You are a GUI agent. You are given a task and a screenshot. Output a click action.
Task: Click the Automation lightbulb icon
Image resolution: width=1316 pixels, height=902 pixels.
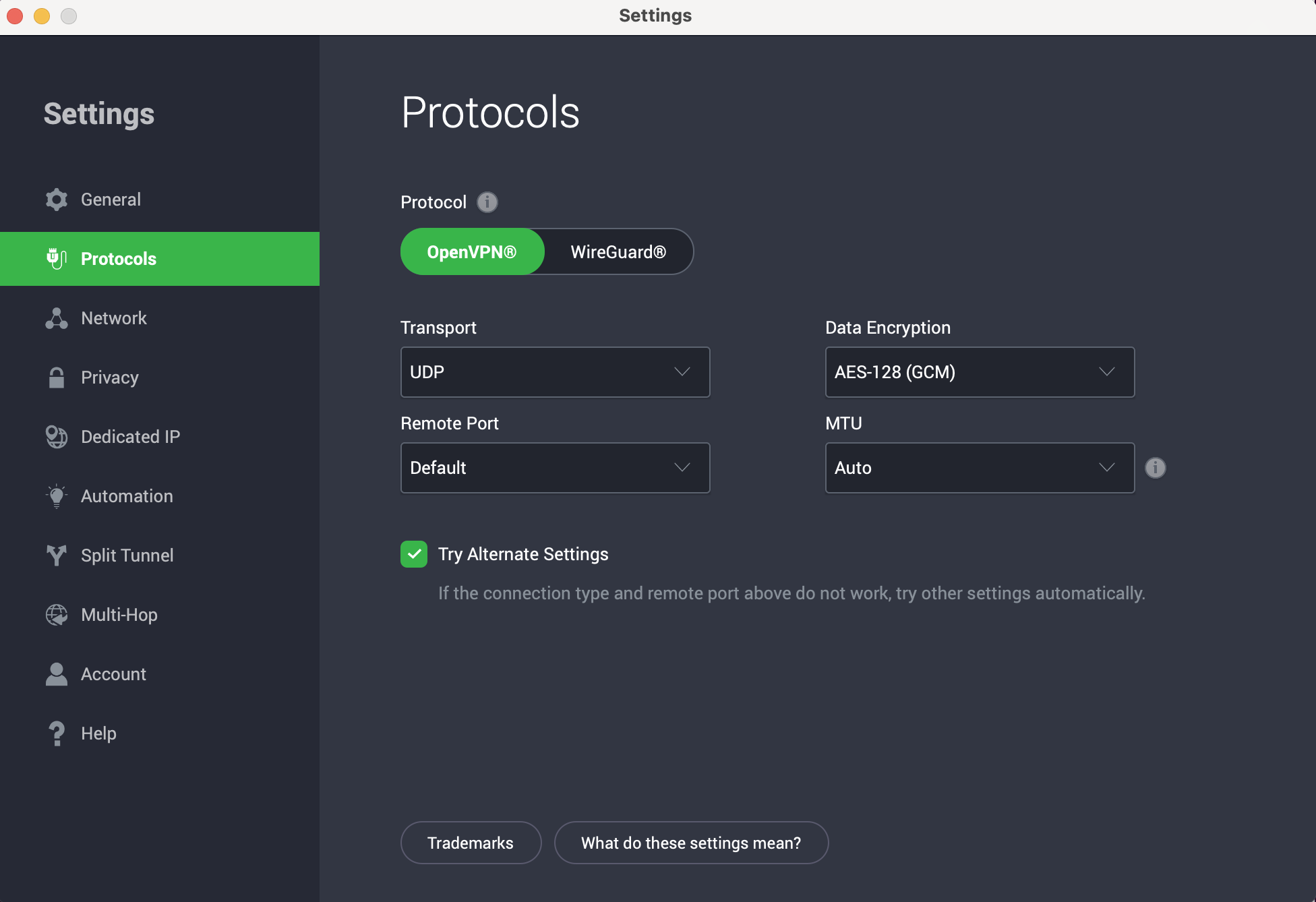pos(57,495)
